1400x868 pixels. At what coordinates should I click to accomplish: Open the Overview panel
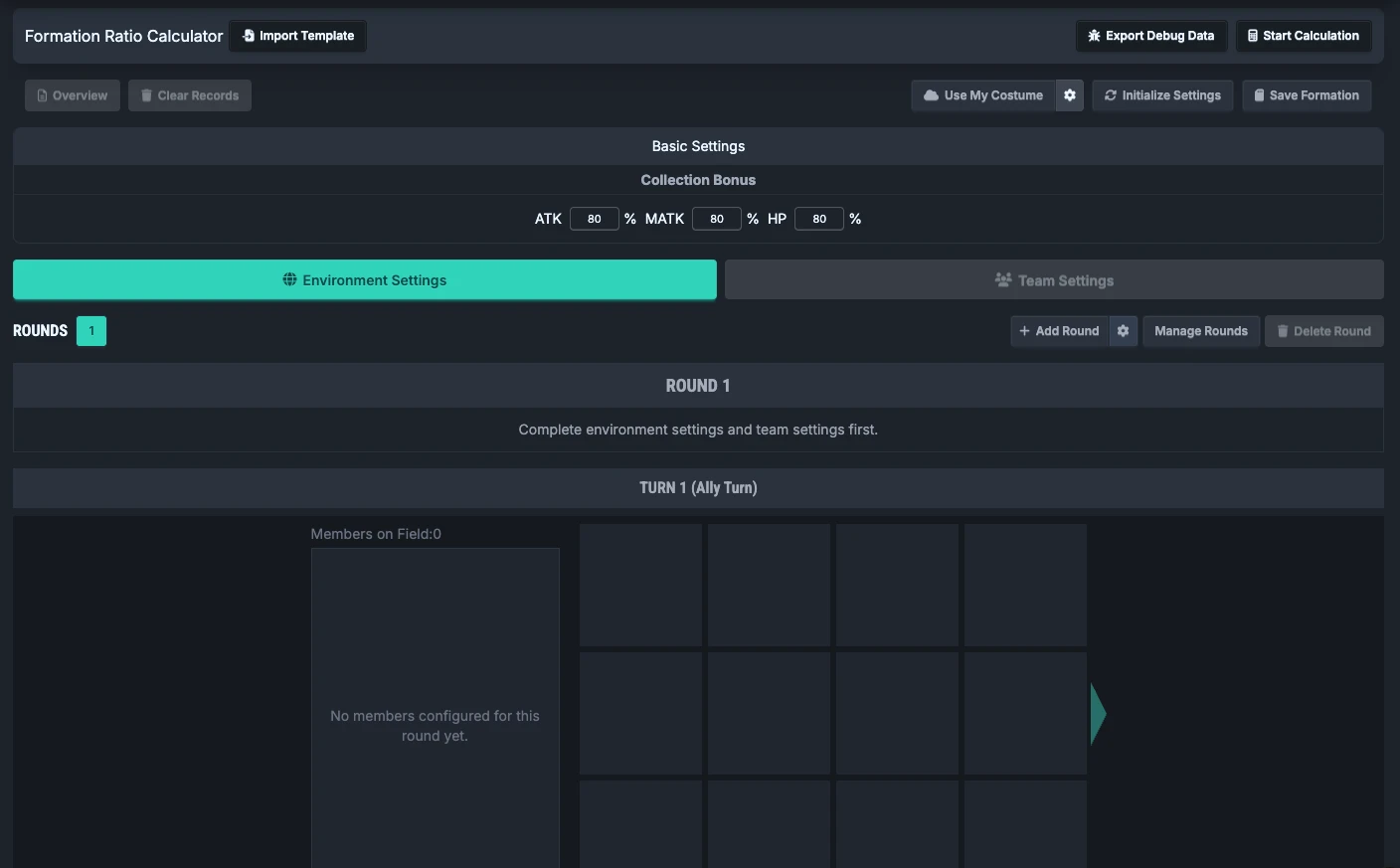click(x=73, y=95)
